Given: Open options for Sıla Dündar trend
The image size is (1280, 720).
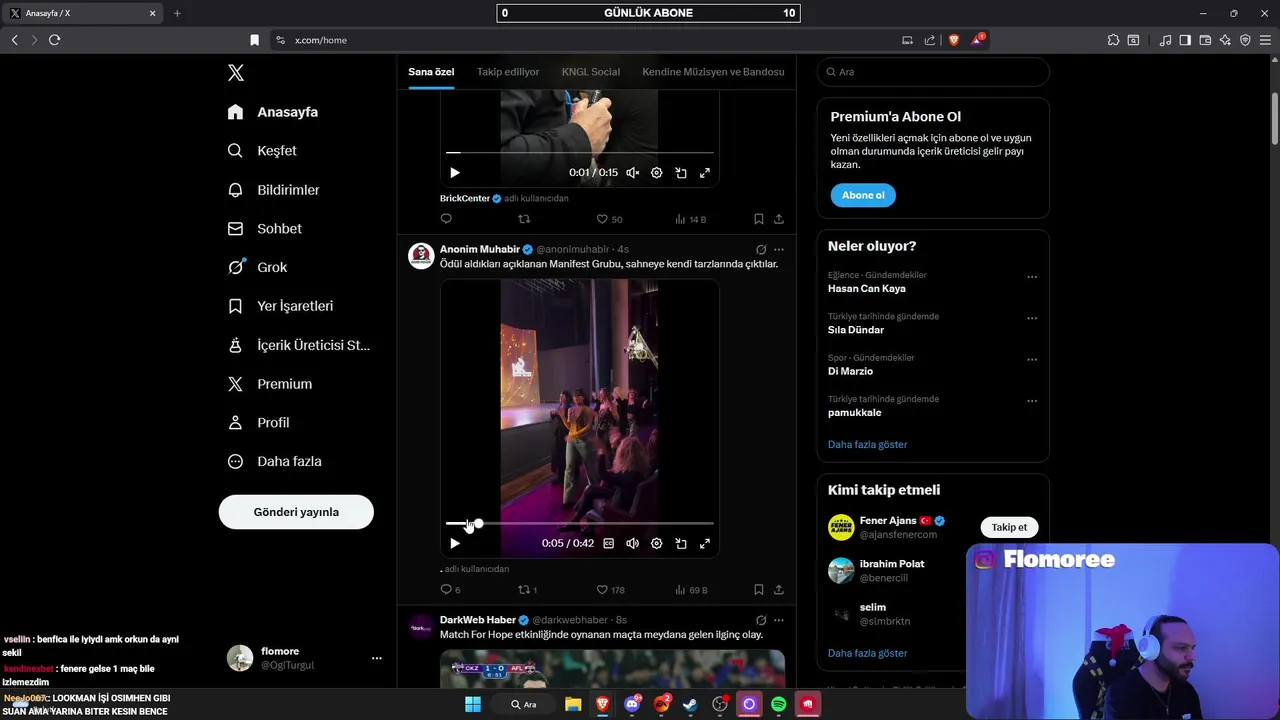Looking at the screenshot, I should tap(1032, 318).
